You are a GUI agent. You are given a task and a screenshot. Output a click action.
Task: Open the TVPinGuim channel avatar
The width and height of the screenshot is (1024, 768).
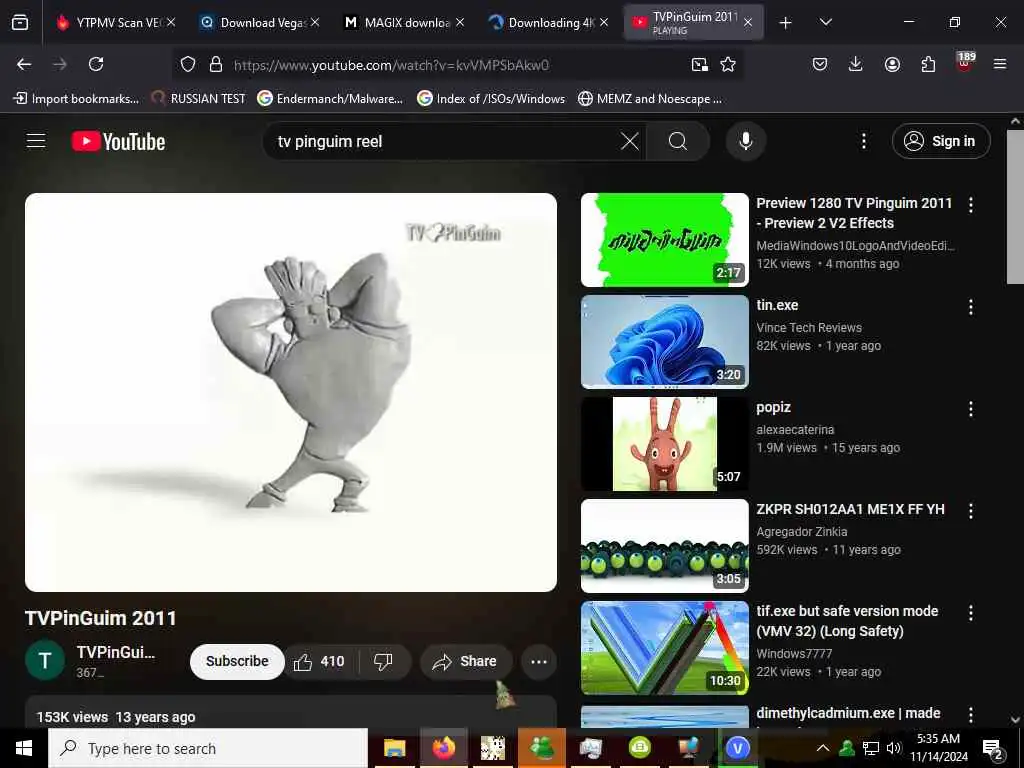click(45, 661)
